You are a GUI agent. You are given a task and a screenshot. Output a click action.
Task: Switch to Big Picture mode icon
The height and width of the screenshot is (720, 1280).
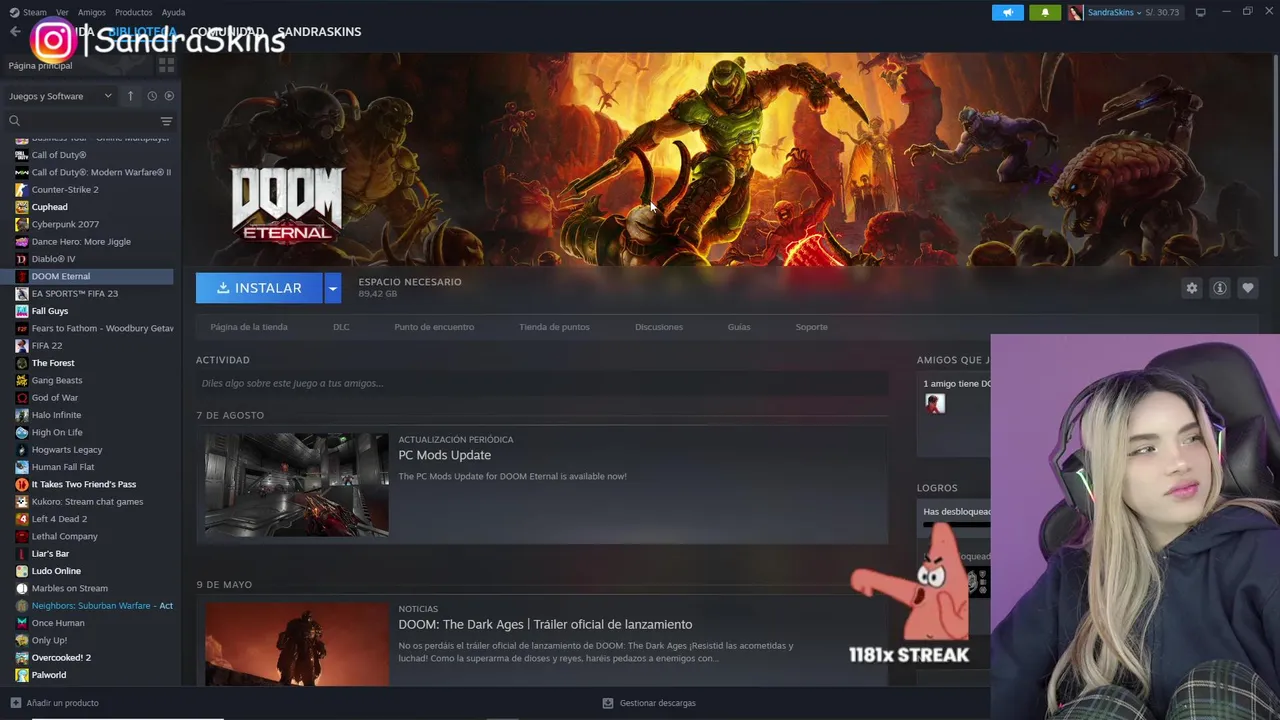coord(1201,12)
